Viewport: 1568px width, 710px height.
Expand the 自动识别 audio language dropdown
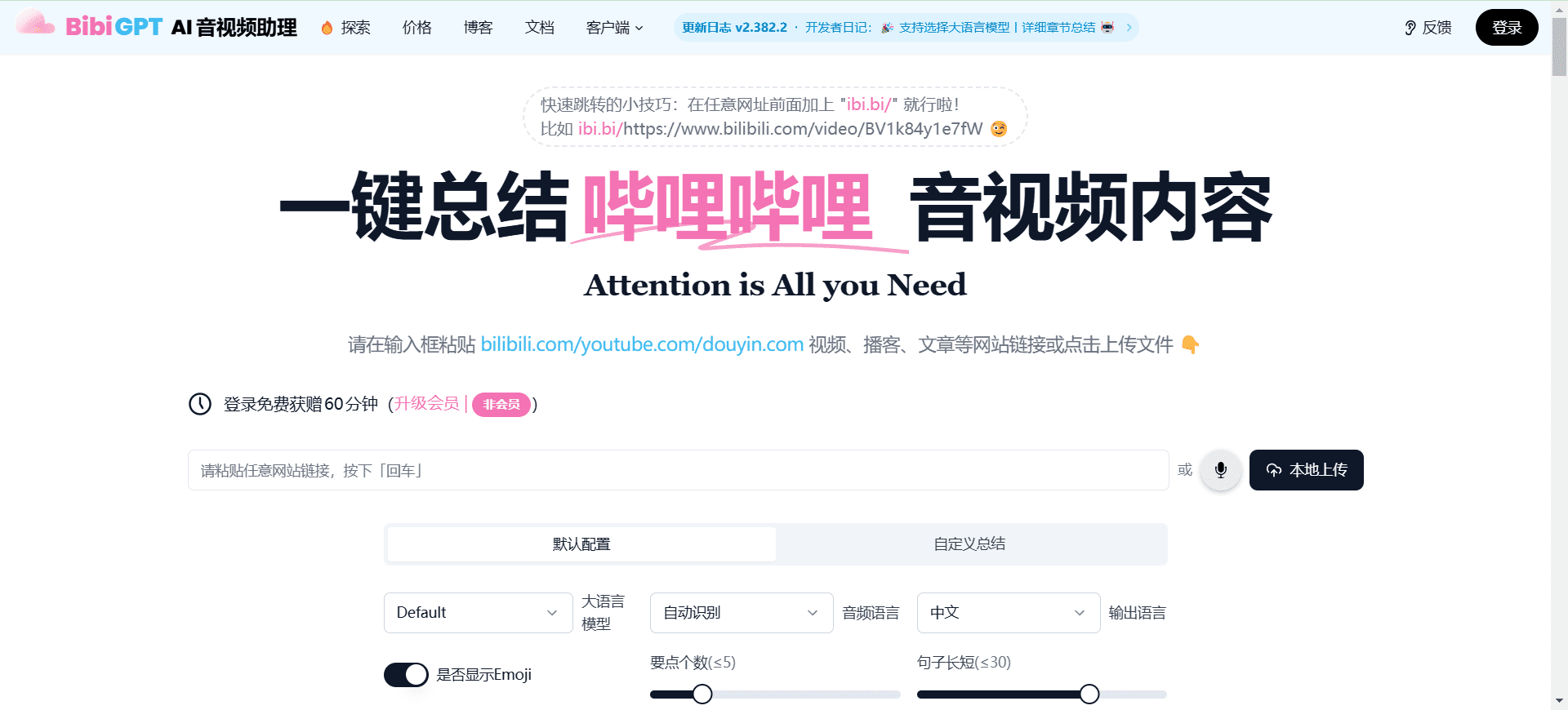[x=741, y=613]
